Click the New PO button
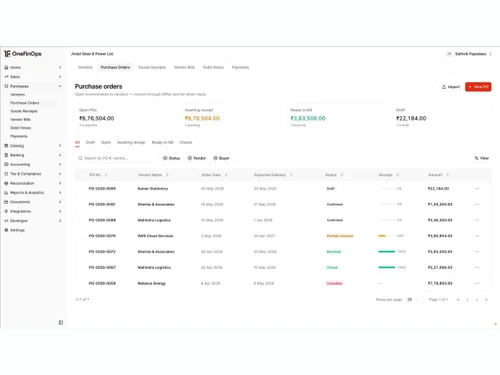500x375 pixels. click(x=478, y=87)
